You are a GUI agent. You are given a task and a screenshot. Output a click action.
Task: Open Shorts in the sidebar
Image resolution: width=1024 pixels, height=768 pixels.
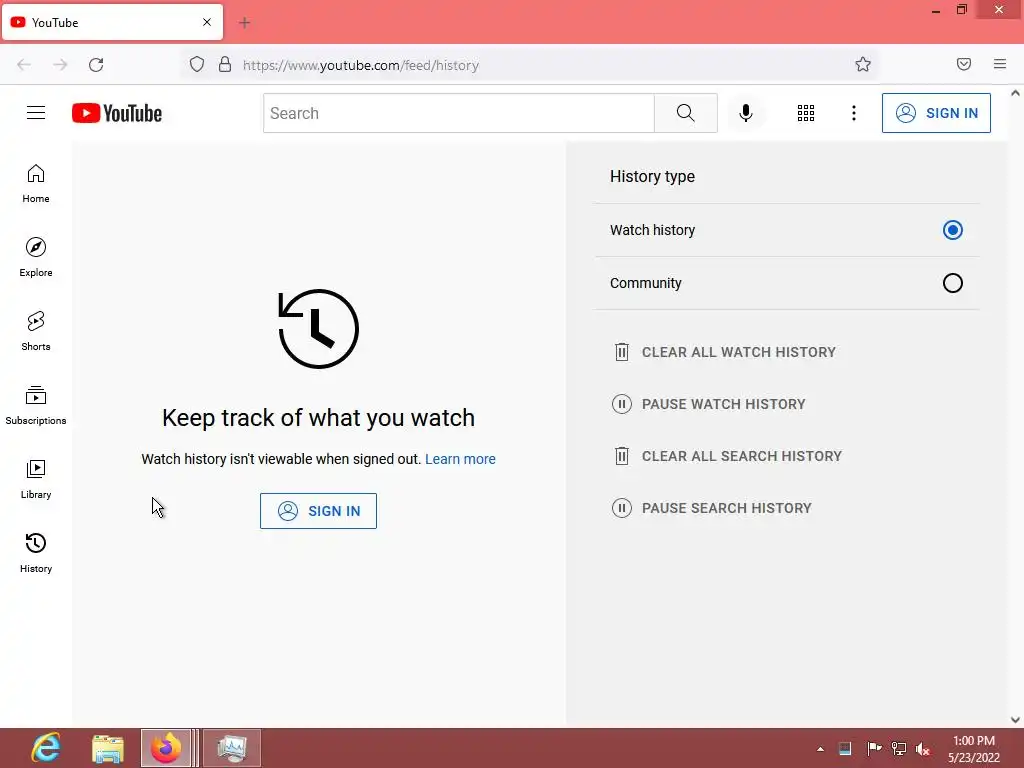pyautogui.click(x=36, y=331)
